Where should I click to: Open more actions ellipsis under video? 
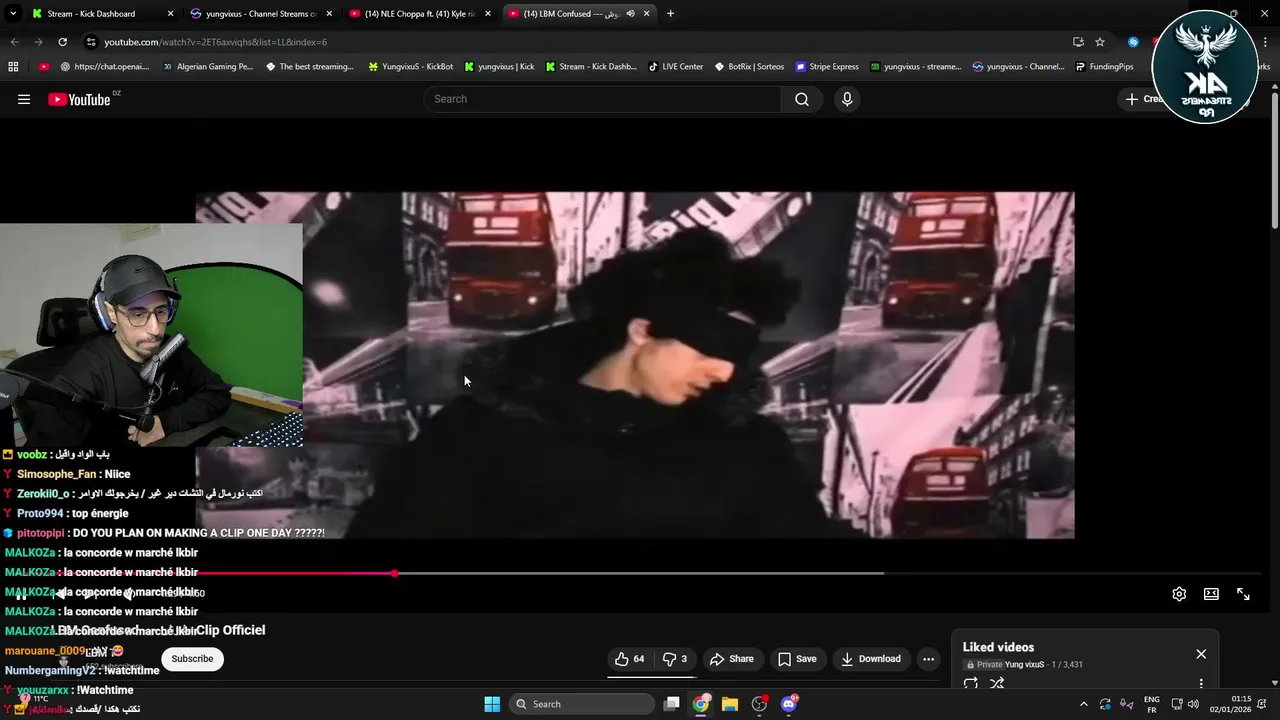pyautogui.click(x=928, y=659)
